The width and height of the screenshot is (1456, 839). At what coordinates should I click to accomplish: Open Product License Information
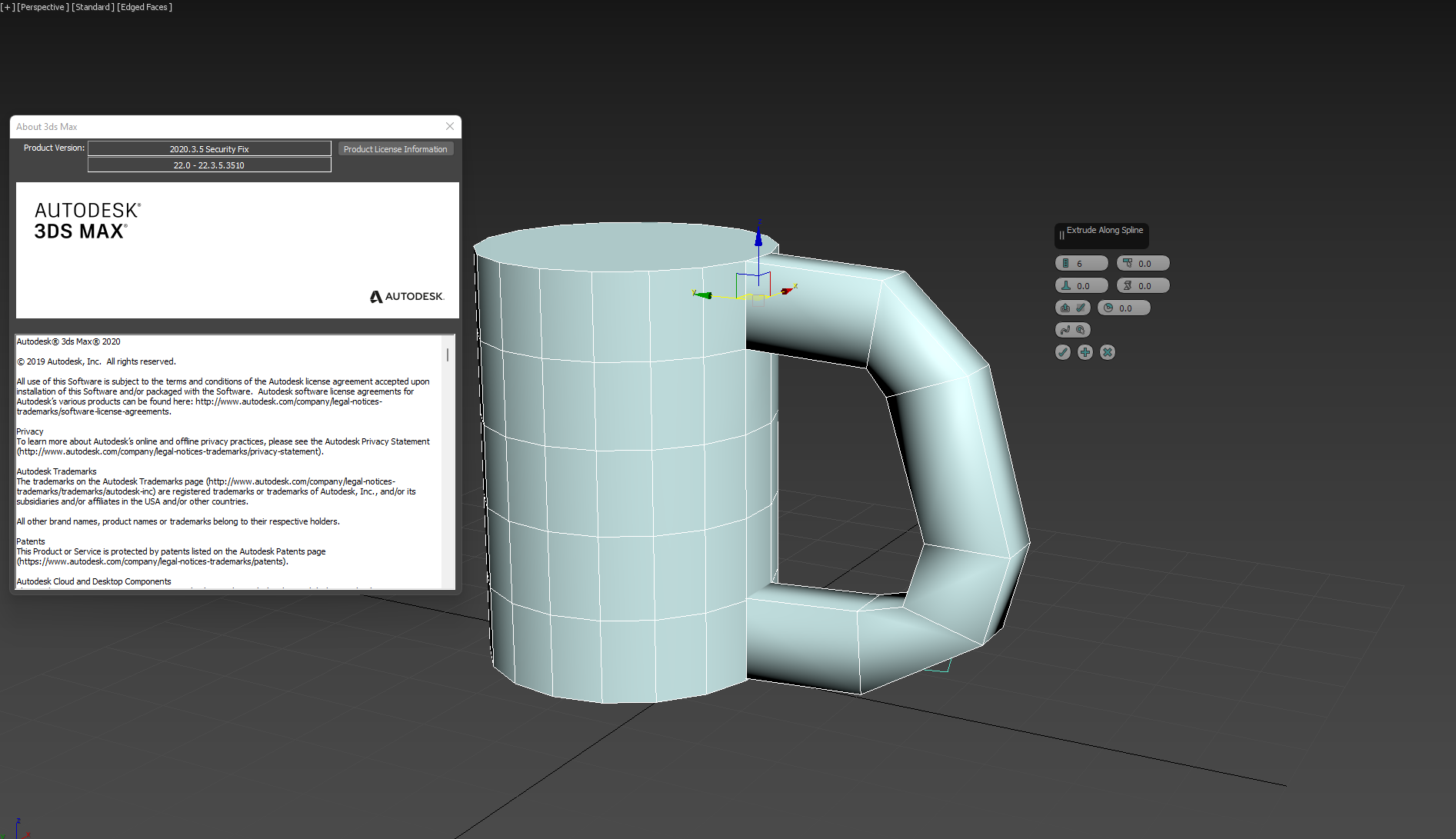point(395,149)
